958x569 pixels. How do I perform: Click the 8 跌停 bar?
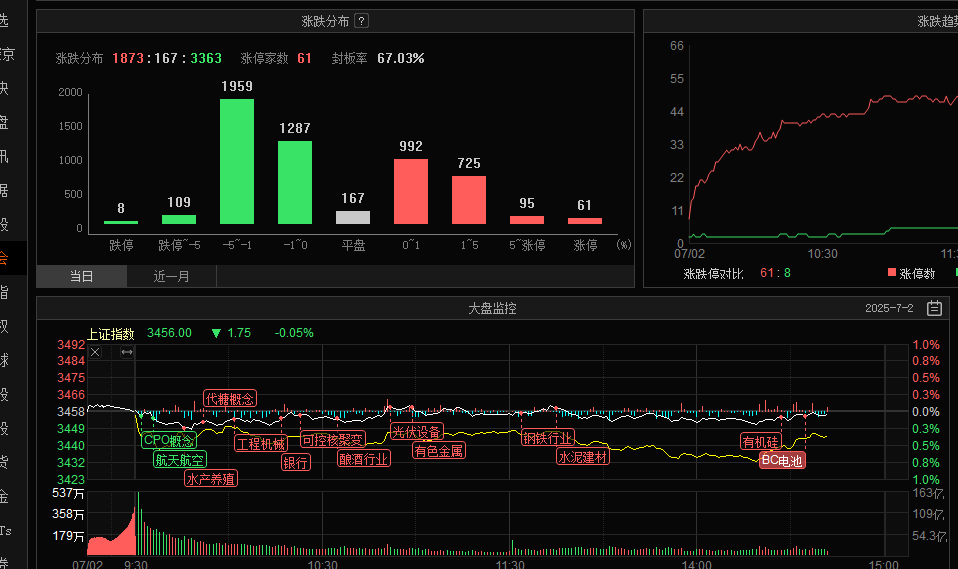(x=121, y=222)
